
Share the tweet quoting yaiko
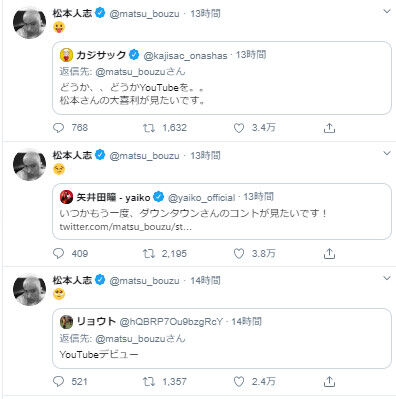coord(329,254)
